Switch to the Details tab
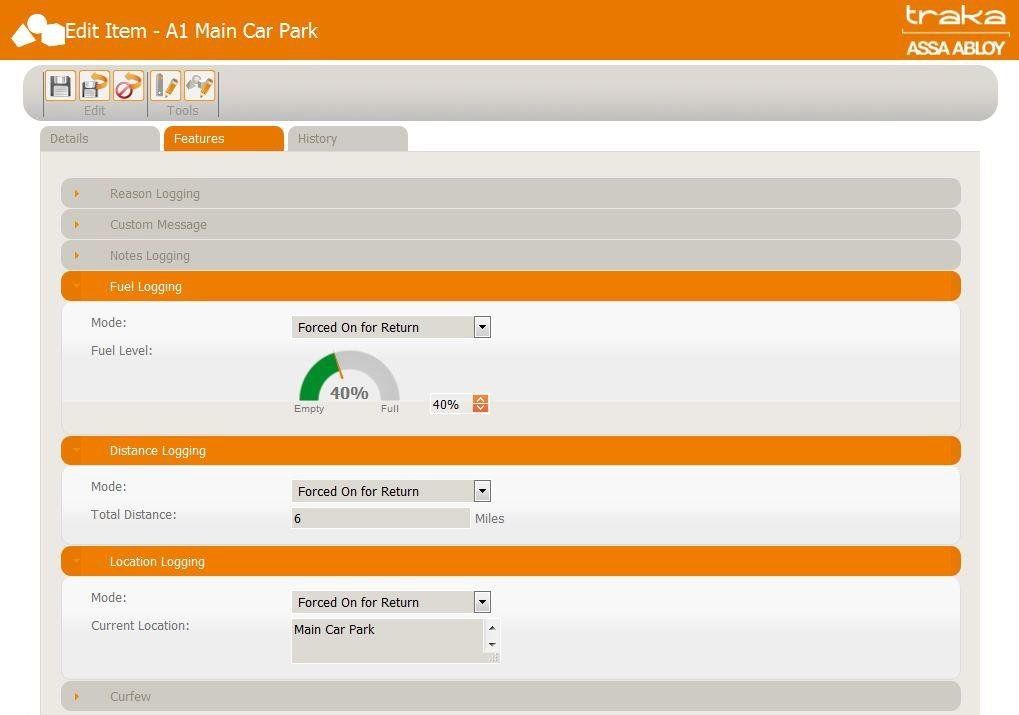 100,138
